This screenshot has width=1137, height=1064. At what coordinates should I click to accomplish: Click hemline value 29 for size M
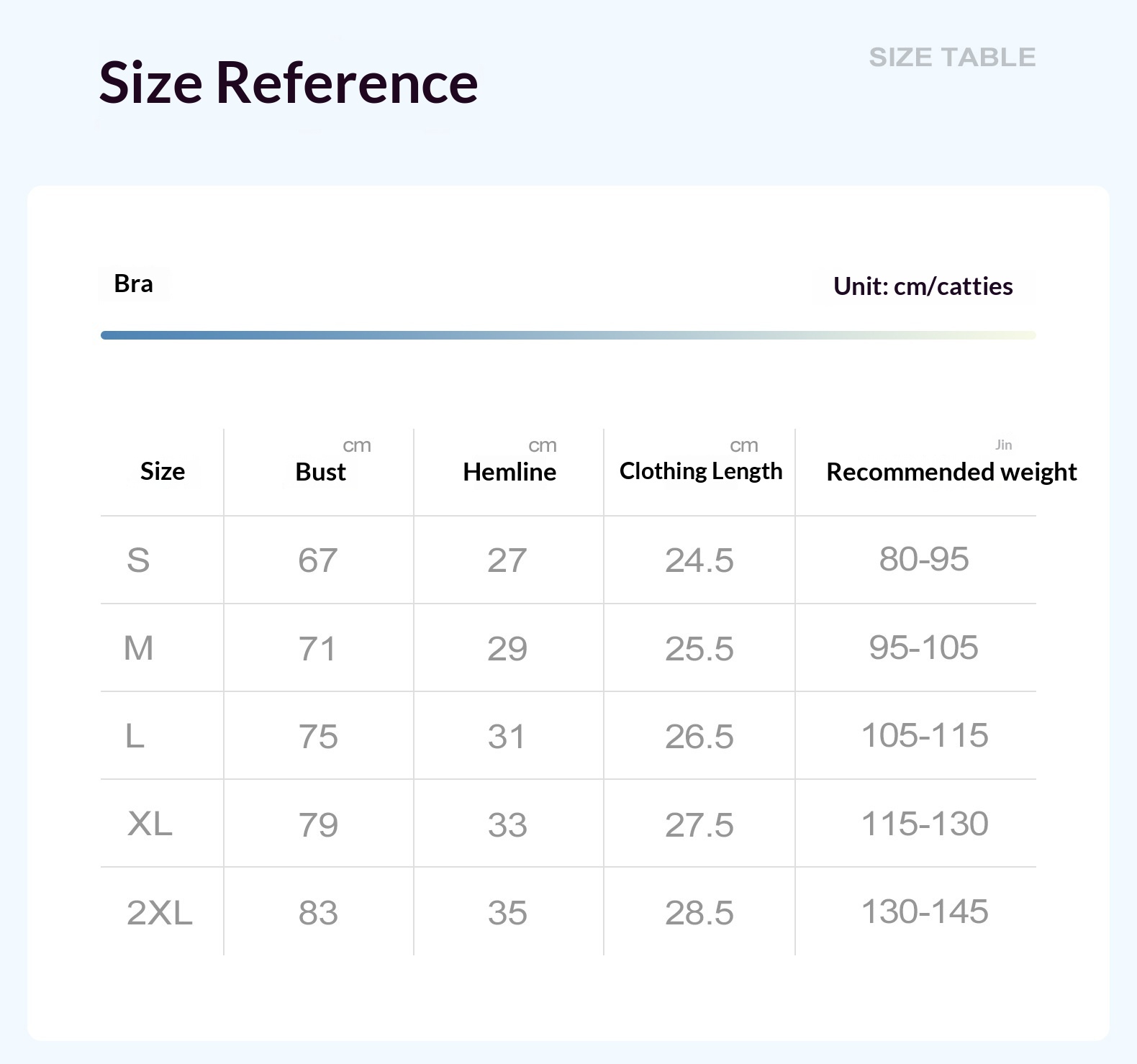507,649
